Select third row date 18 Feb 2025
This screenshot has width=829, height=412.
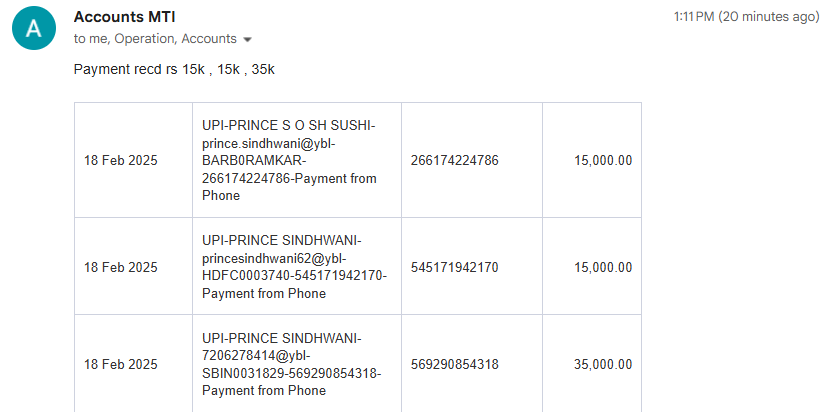click(133, 364)
